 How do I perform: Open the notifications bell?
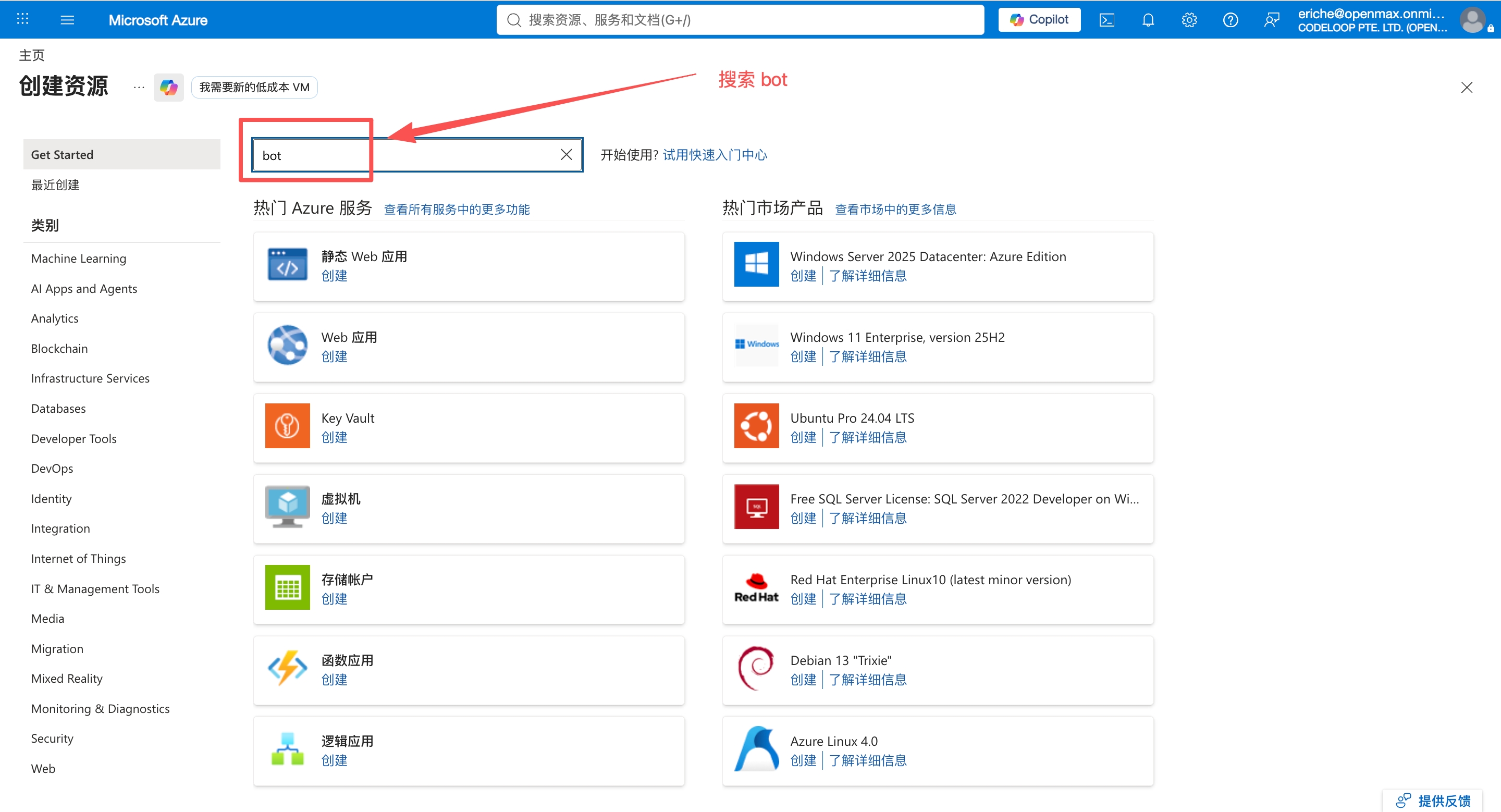click(x=1148, y=20)
